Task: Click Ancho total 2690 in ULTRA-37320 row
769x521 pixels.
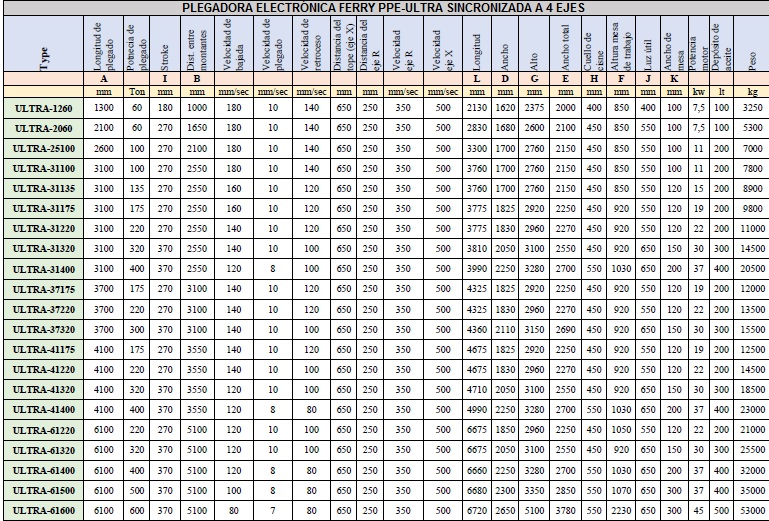Action: pyautogui.click(x=565, y=329)
